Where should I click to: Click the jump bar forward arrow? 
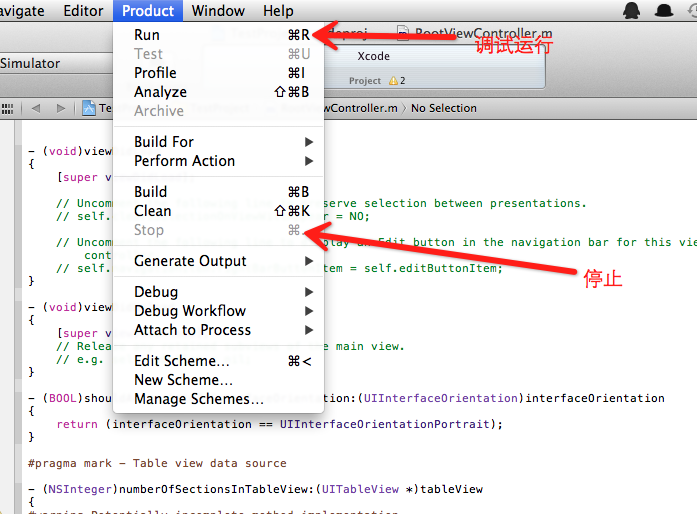point(61,108)
